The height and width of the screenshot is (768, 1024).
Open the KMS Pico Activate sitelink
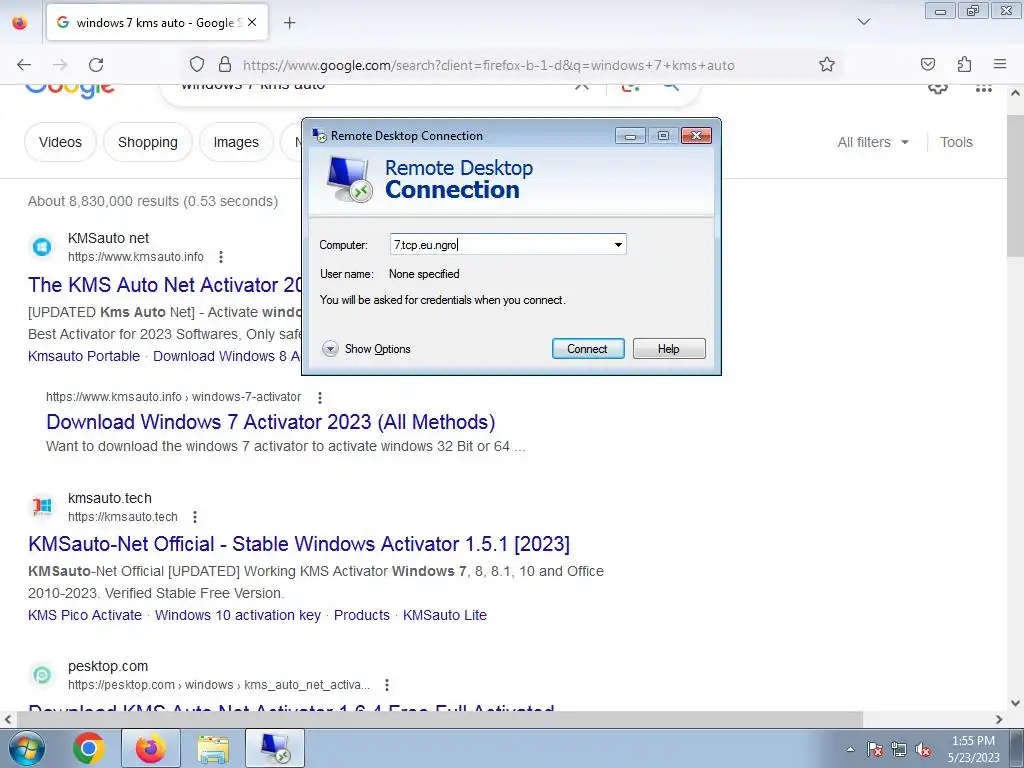(x=85, y=615)
